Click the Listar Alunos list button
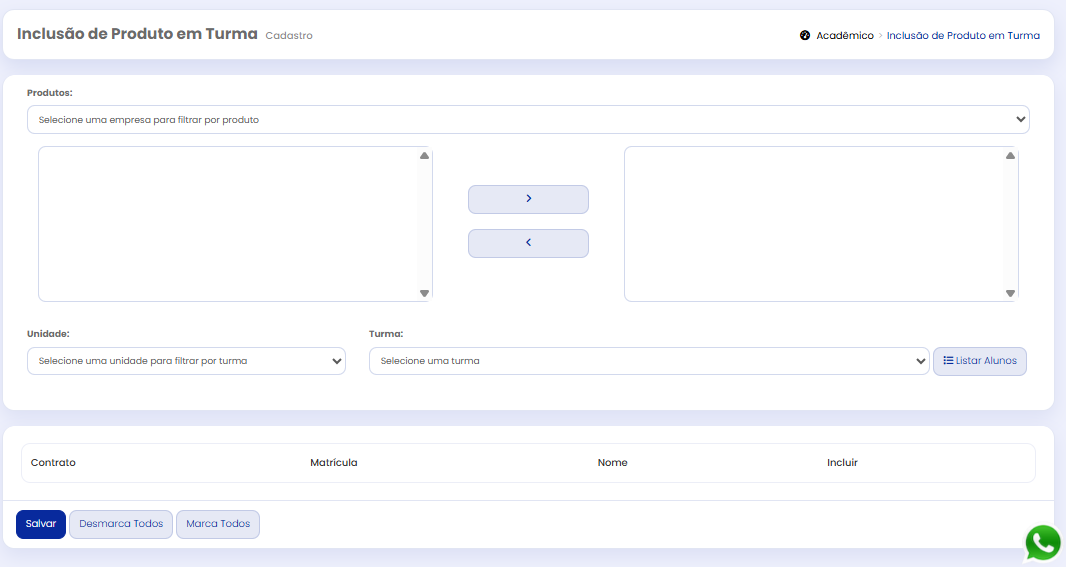This screenshot has height=567, width=1066. coord(979,361)
